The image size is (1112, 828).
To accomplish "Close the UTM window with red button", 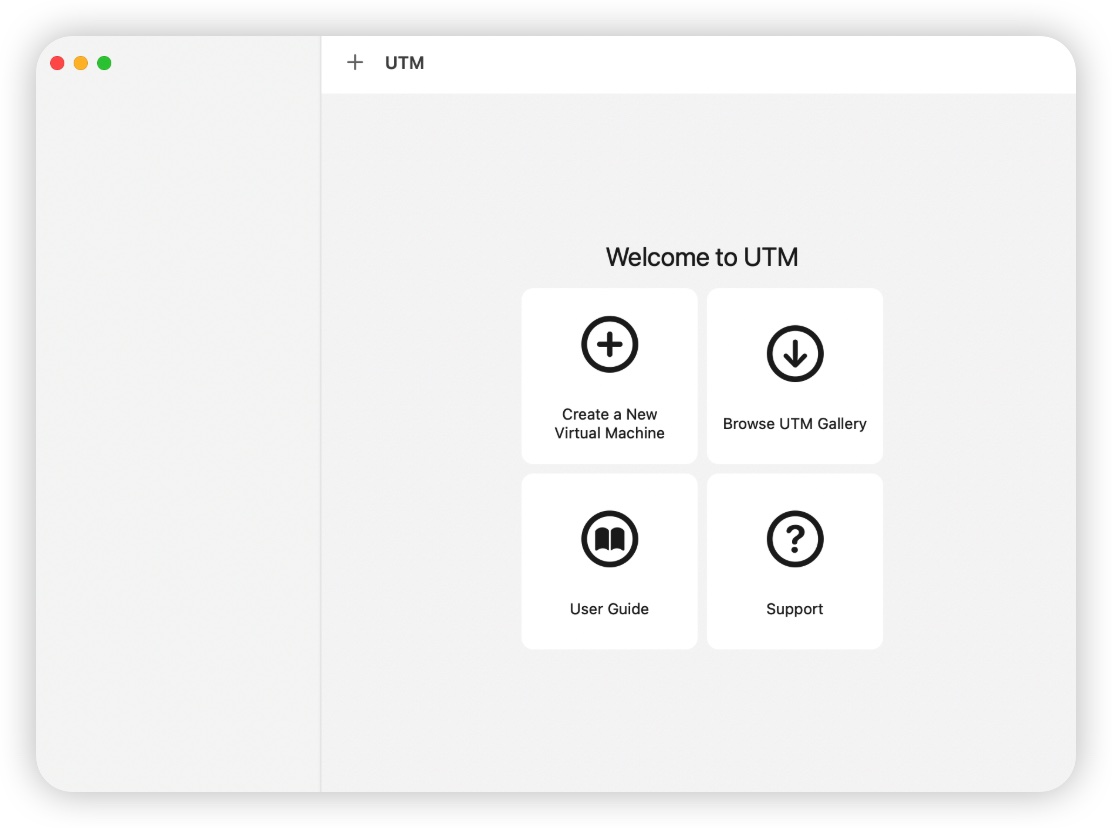I will coord(57,63).
